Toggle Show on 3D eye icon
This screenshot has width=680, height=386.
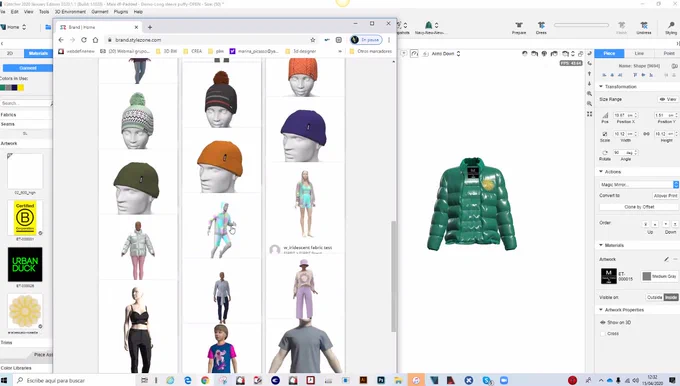[x=602, y=322]
